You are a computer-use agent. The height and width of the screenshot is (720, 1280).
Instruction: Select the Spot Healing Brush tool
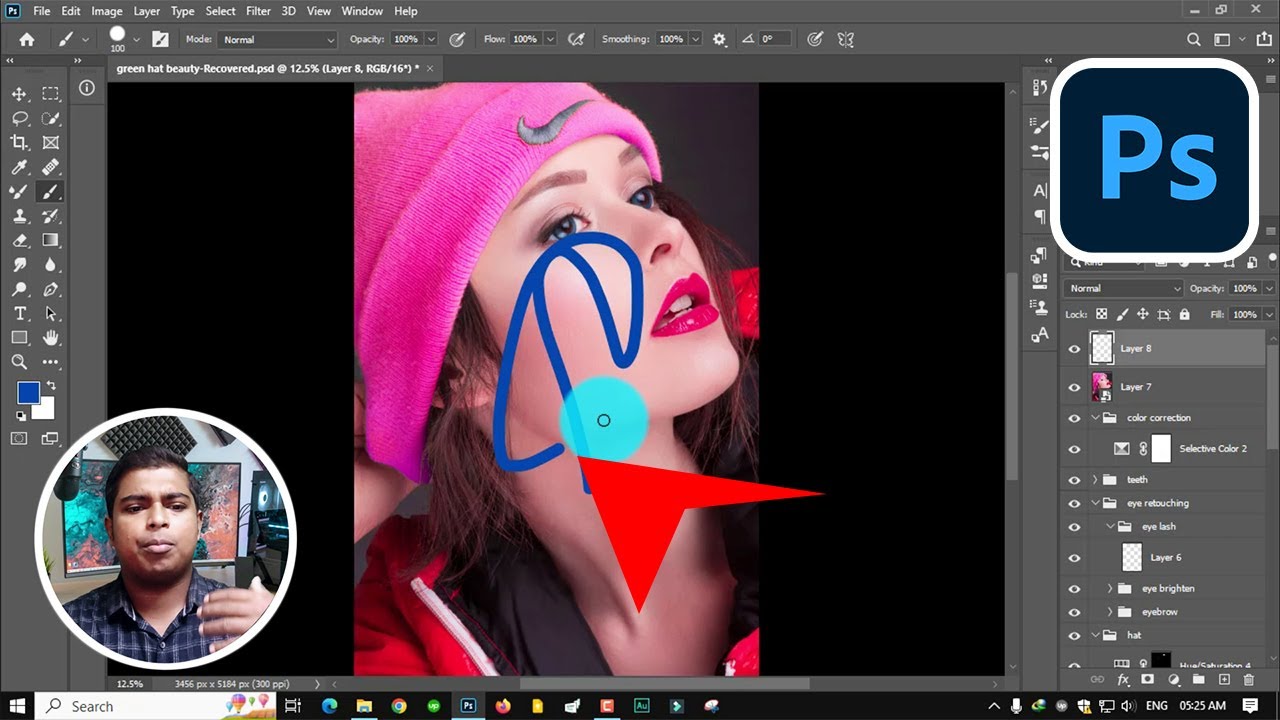coord(50,167)
